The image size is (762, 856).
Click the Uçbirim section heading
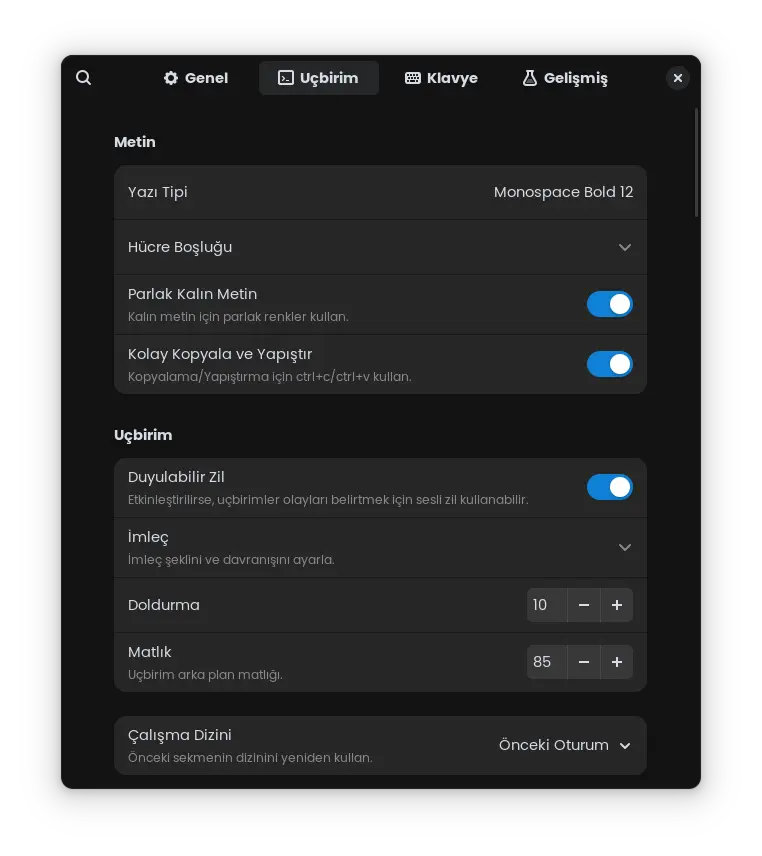(143, 435)
